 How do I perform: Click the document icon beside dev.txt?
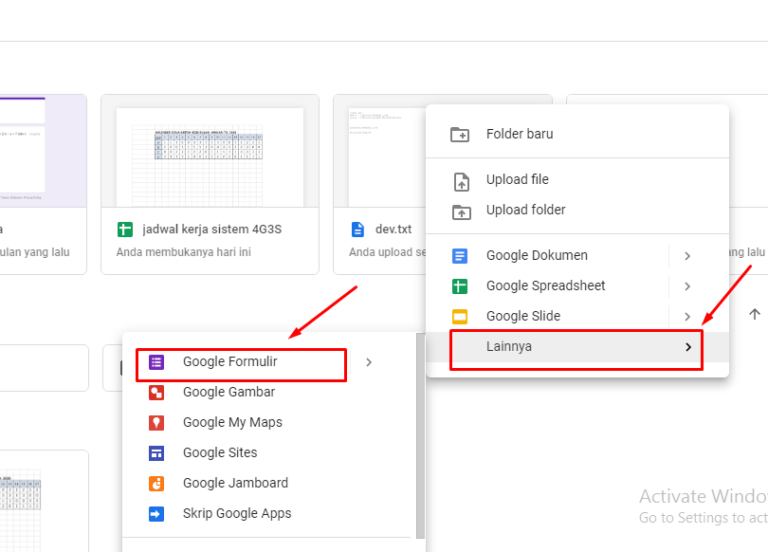358,229
